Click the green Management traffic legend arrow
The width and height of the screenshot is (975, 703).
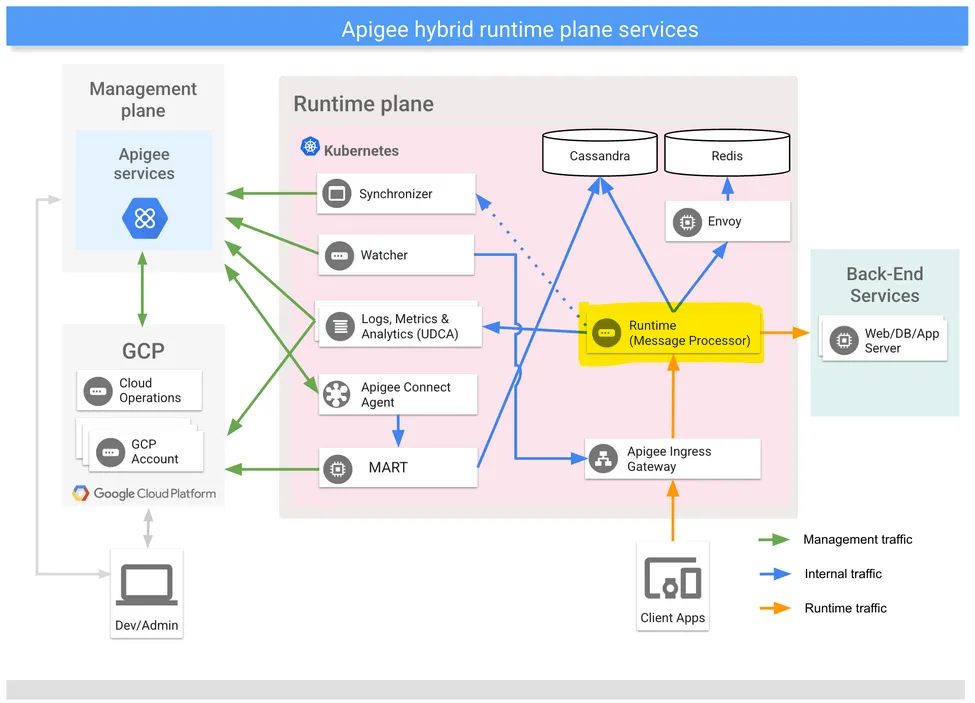pyautogui.click(x=773, y=540)
